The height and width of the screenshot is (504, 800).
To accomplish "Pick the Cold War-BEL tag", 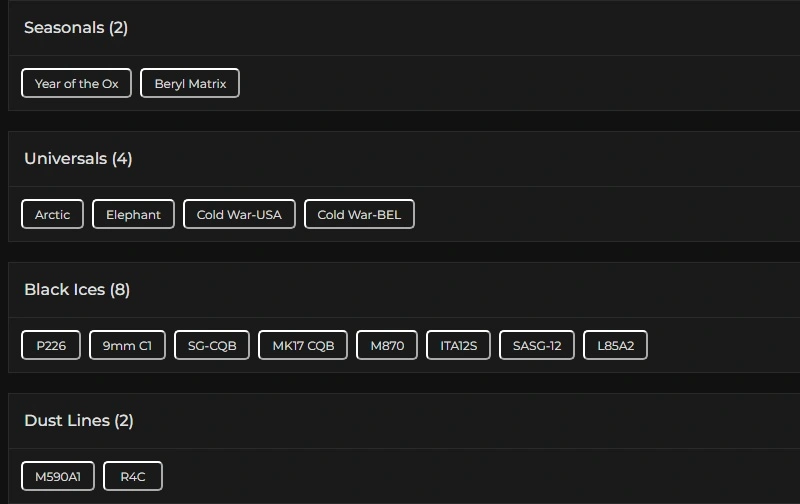I will (x=359, y=215).
